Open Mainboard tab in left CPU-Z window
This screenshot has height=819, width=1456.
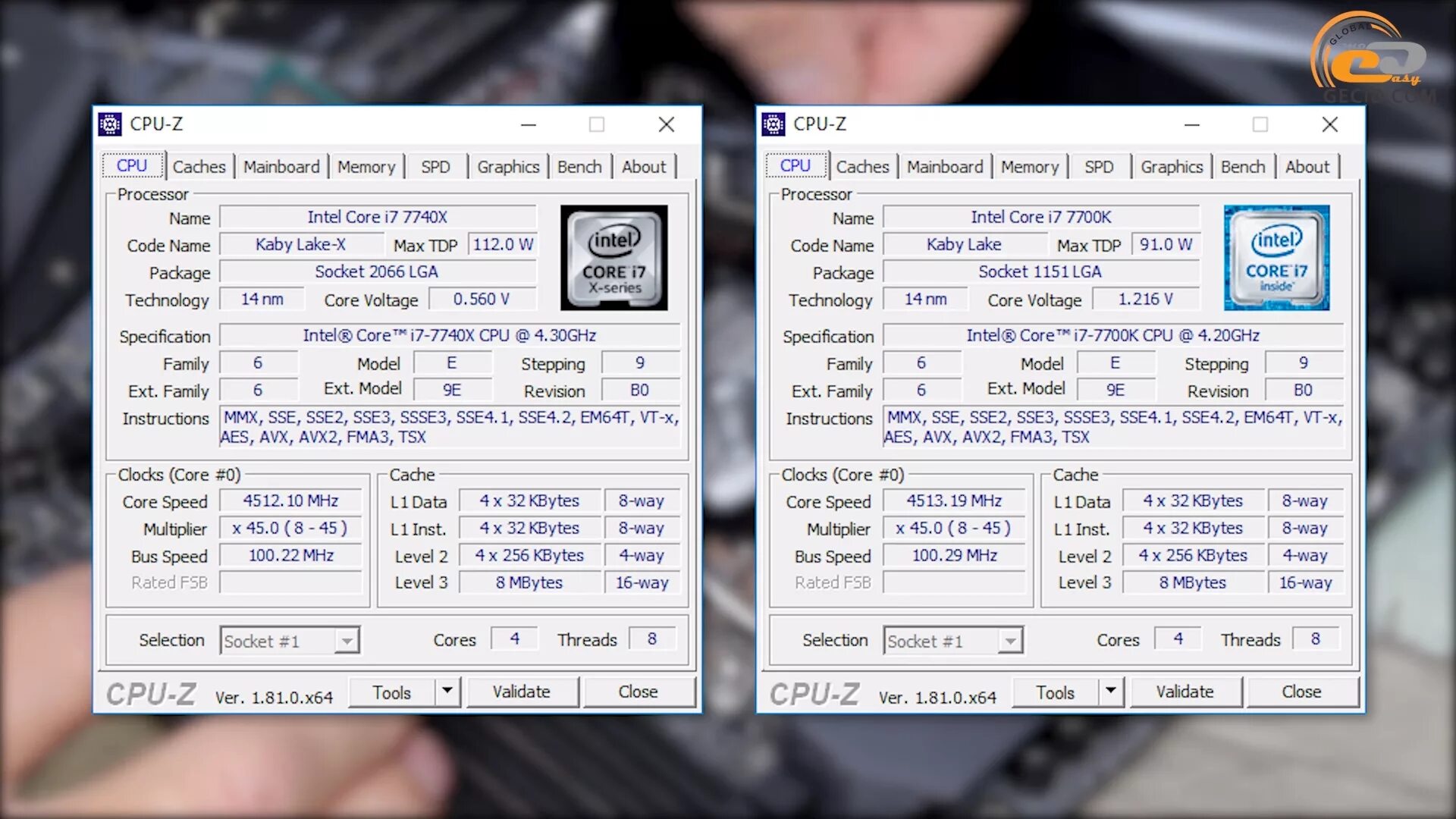pyautogui.click(x=281, y=167)
